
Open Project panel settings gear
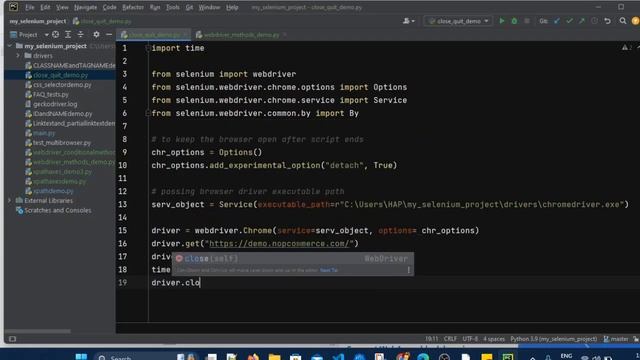click(x=96, y=35)
